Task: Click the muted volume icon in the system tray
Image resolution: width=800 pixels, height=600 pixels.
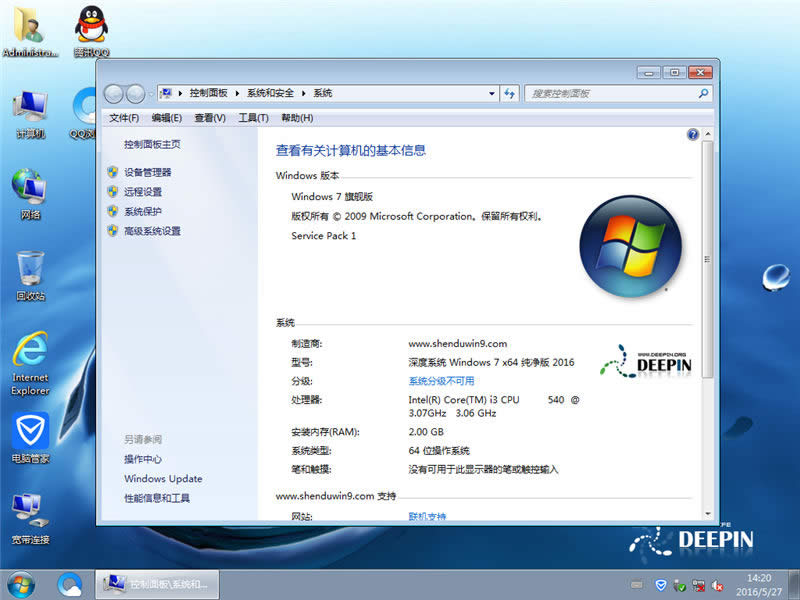Action: 715,586
